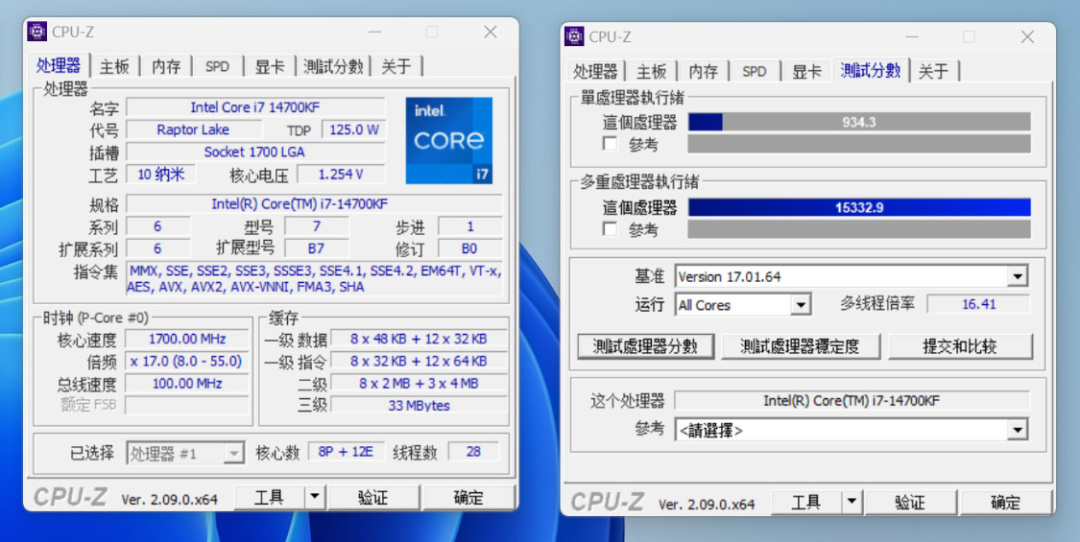
Task: Open 測試分數 tab in left window
Action: (333, 66)
